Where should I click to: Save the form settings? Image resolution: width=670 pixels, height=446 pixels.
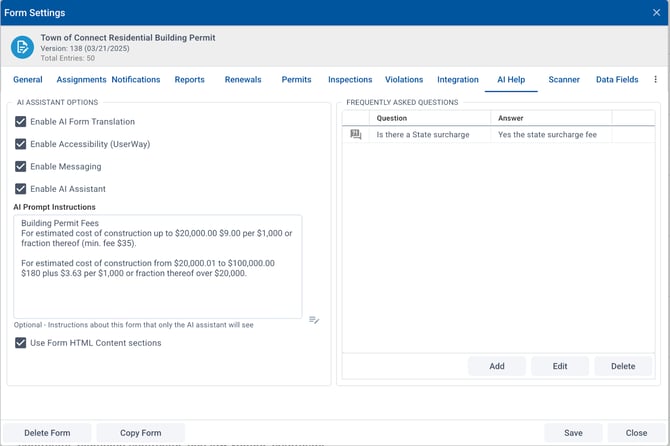tap(573, 433)
